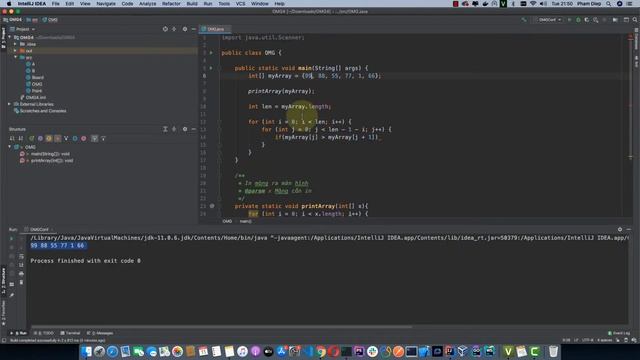Open Event Log in status bar
The image size is (640, 360).
[x=619, y=333]
